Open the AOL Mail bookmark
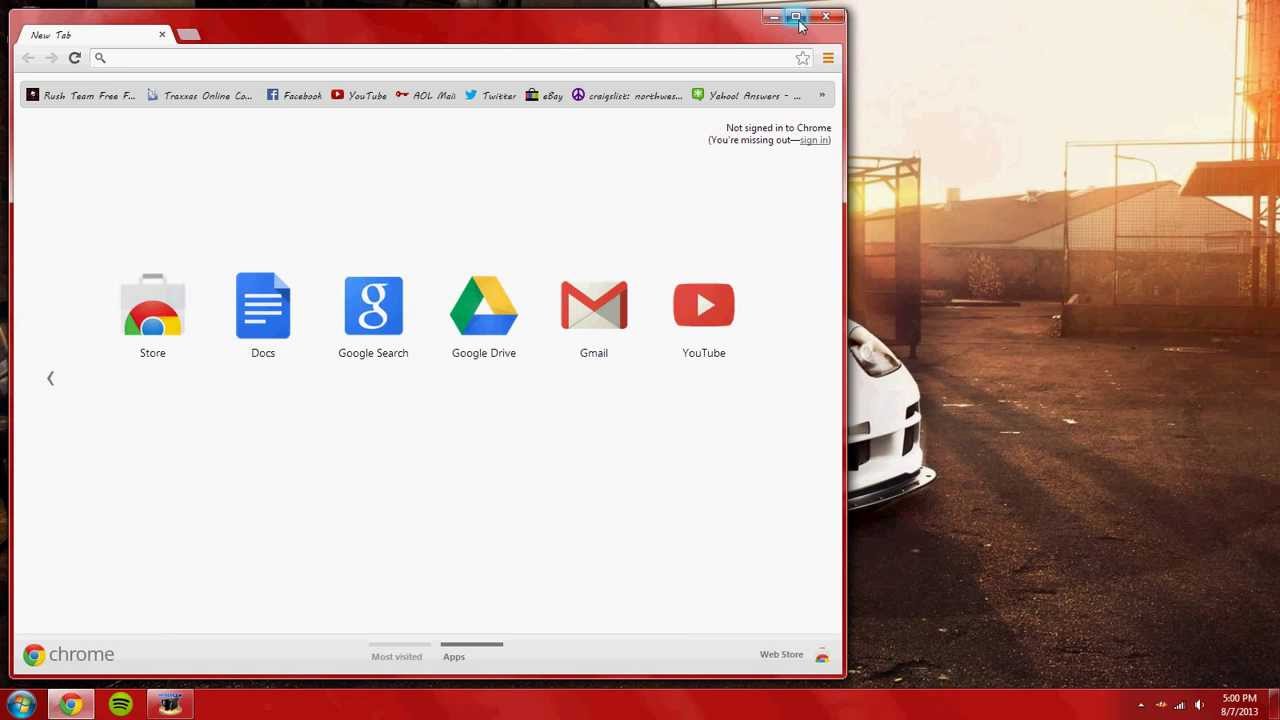The image size is (1280, 720). [425, 96]
